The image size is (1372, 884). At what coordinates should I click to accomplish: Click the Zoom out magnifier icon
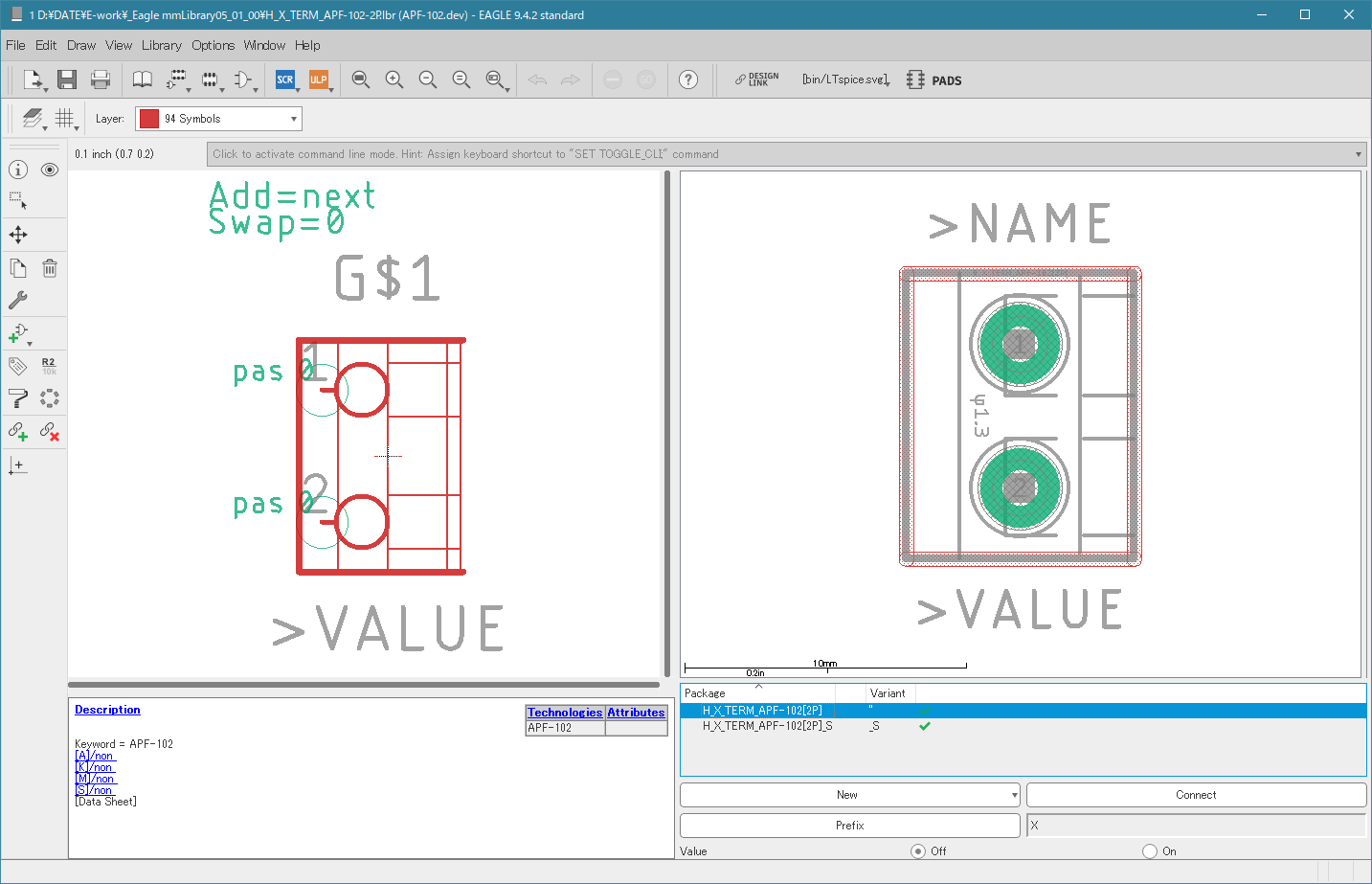(428, 79)
